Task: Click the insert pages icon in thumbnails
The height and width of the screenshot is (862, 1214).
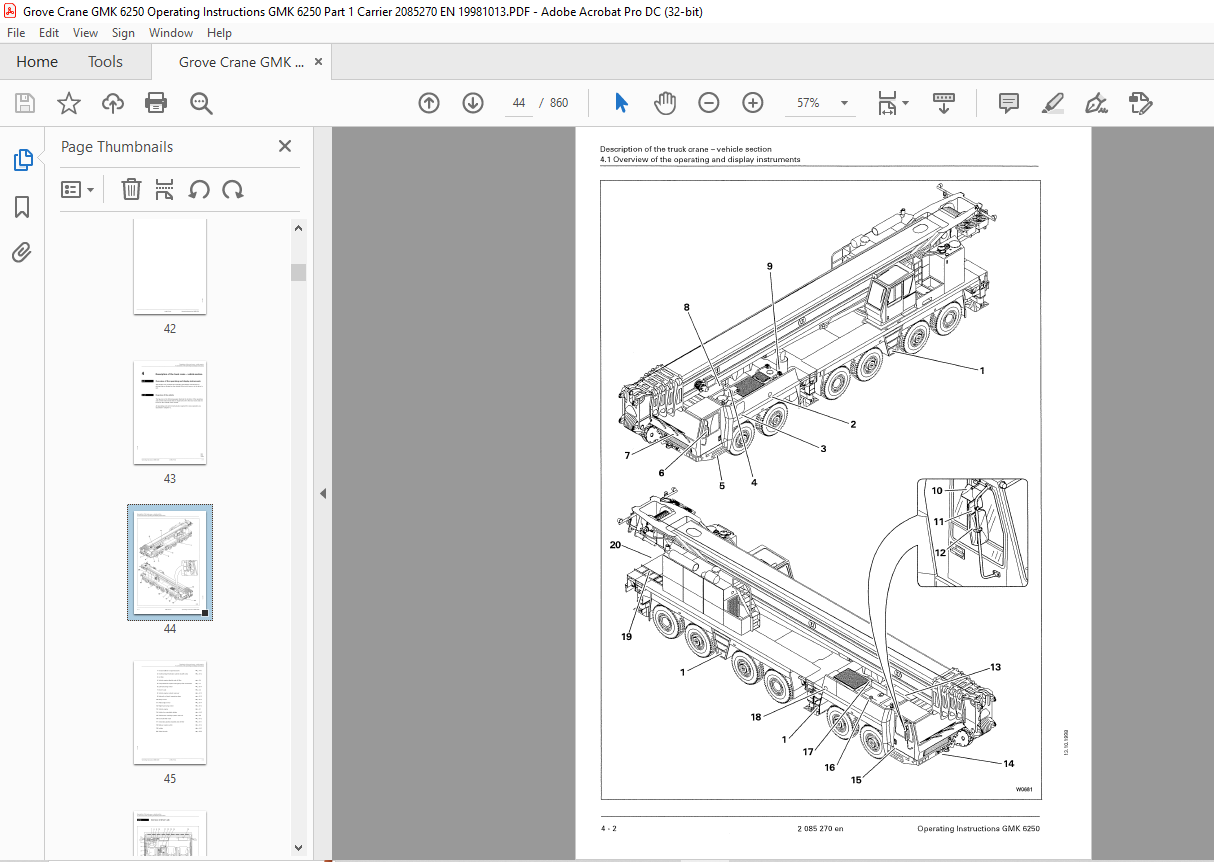Action: 165,189
